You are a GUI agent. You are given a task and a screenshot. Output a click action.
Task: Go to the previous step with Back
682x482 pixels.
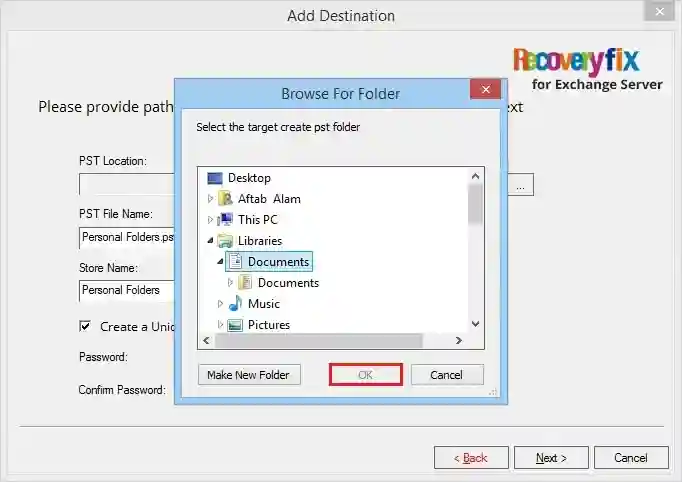point(471,458)
